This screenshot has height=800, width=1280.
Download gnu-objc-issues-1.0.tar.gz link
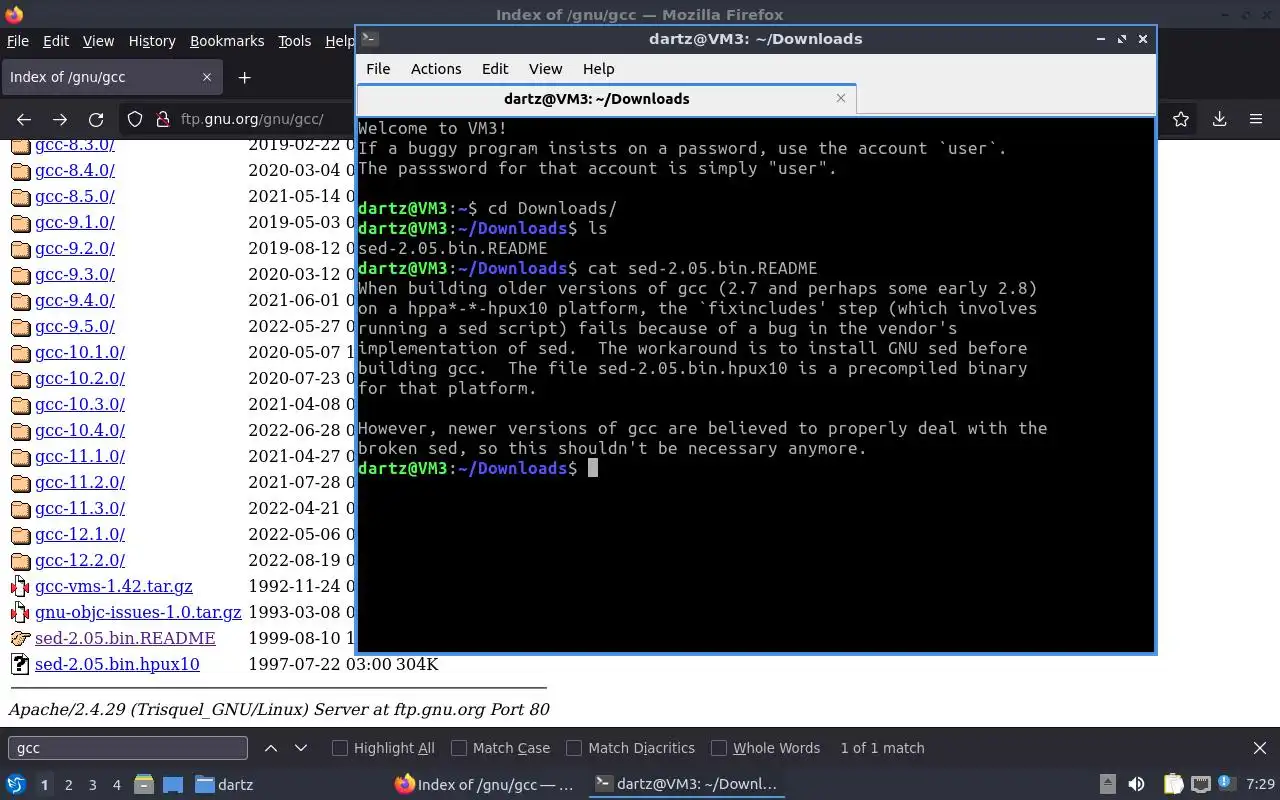(x=138, y=612)
